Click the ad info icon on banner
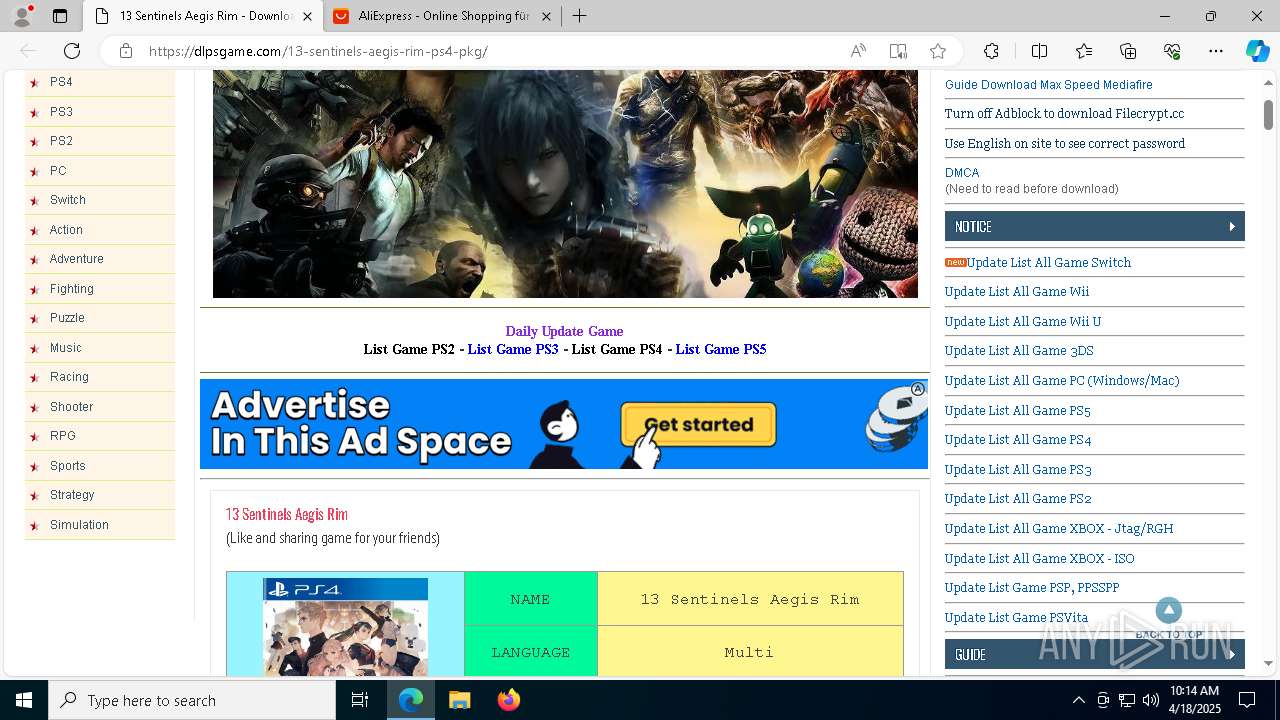 point(918,389)
